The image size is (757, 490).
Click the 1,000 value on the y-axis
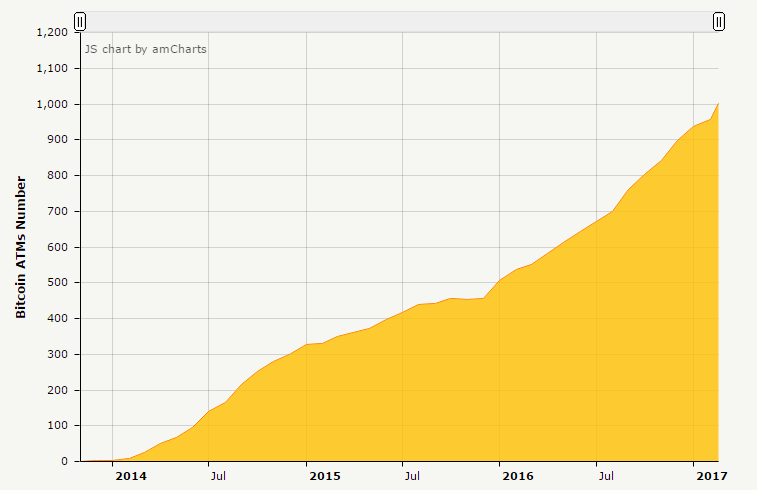(x=51, y=104)
